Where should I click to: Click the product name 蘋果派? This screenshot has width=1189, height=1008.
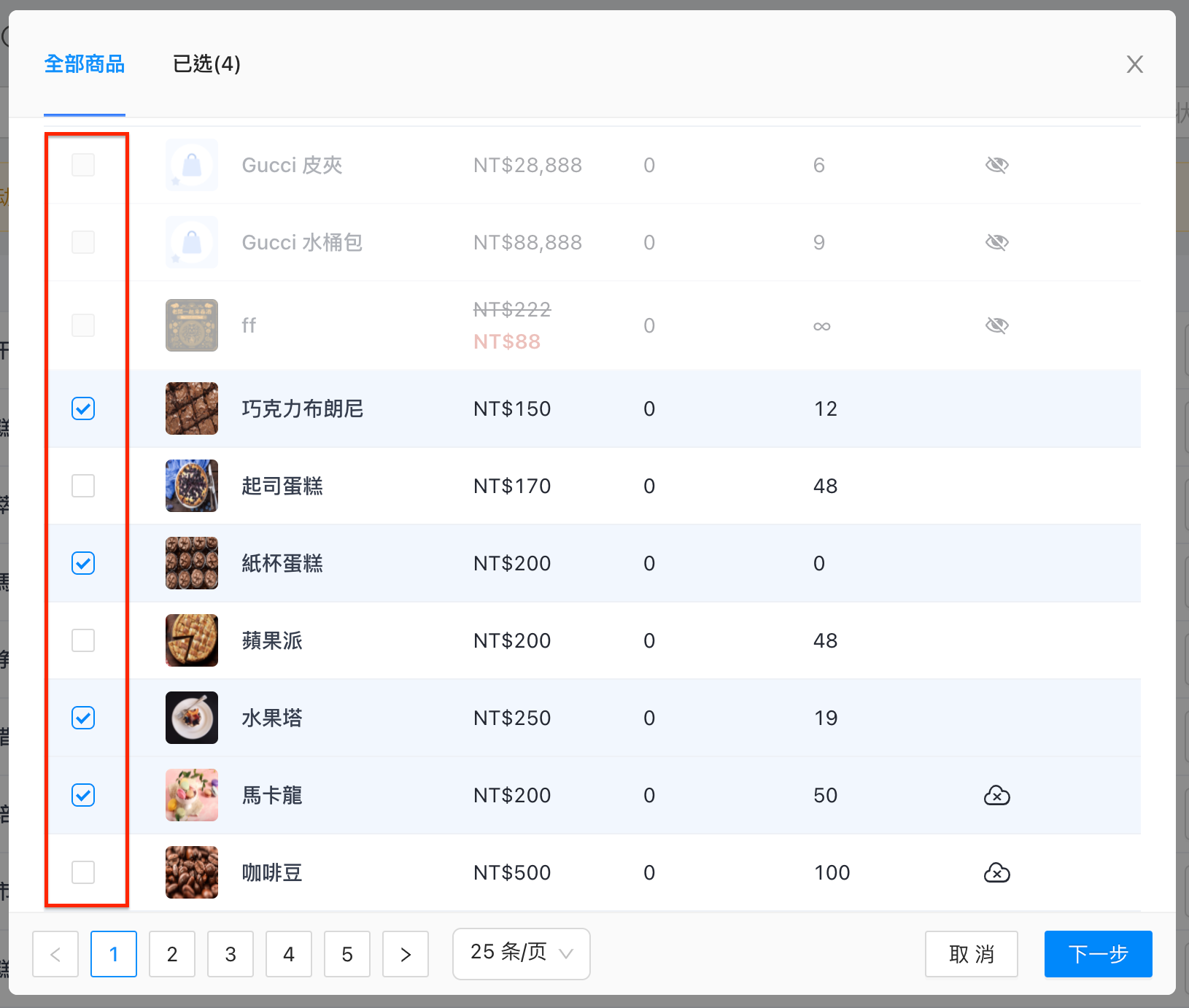(x=272, y=640)
